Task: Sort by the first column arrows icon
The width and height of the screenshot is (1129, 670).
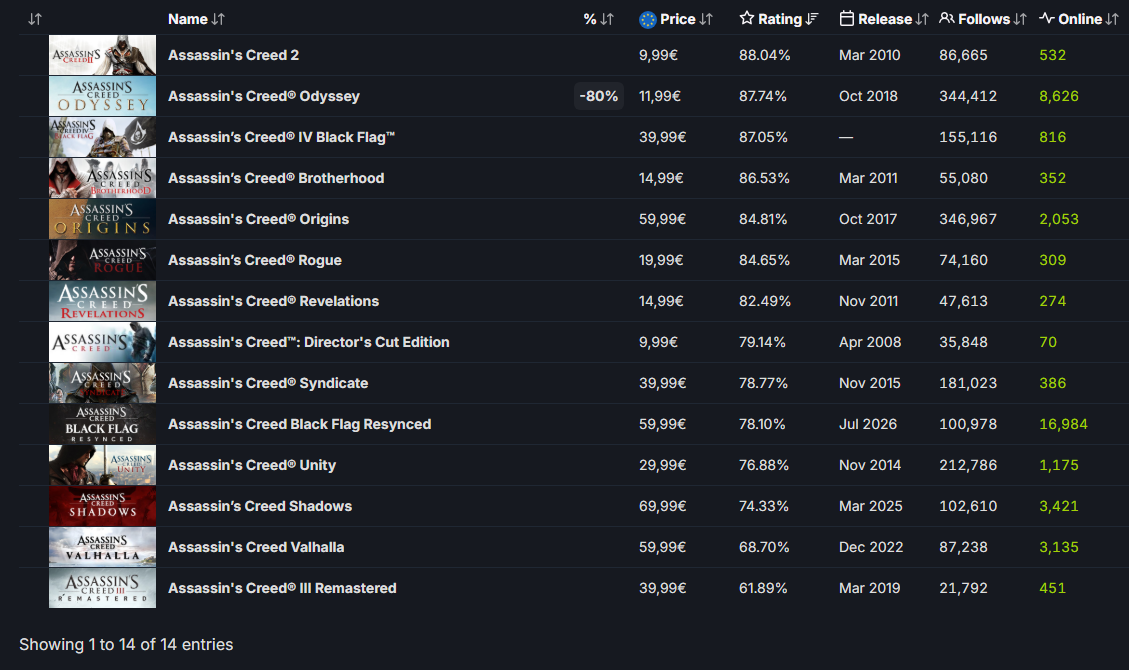Action: [35, 19]
